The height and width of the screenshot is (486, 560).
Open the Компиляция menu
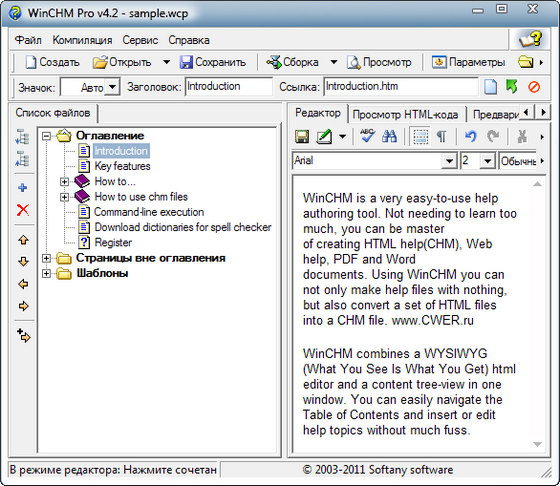click(82, 40)
